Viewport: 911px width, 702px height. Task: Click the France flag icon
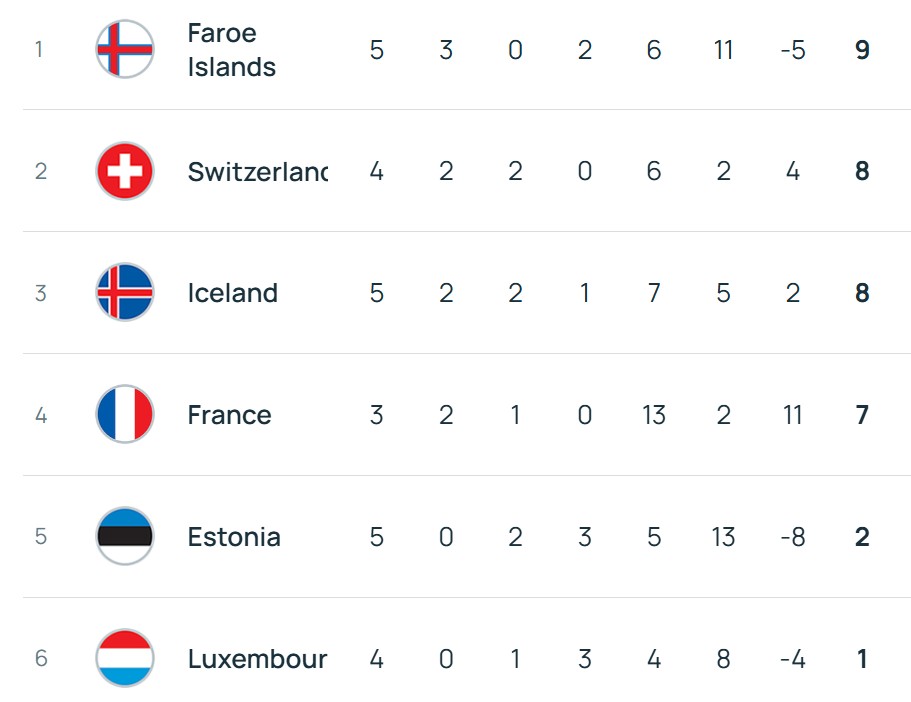coord(124,415)
